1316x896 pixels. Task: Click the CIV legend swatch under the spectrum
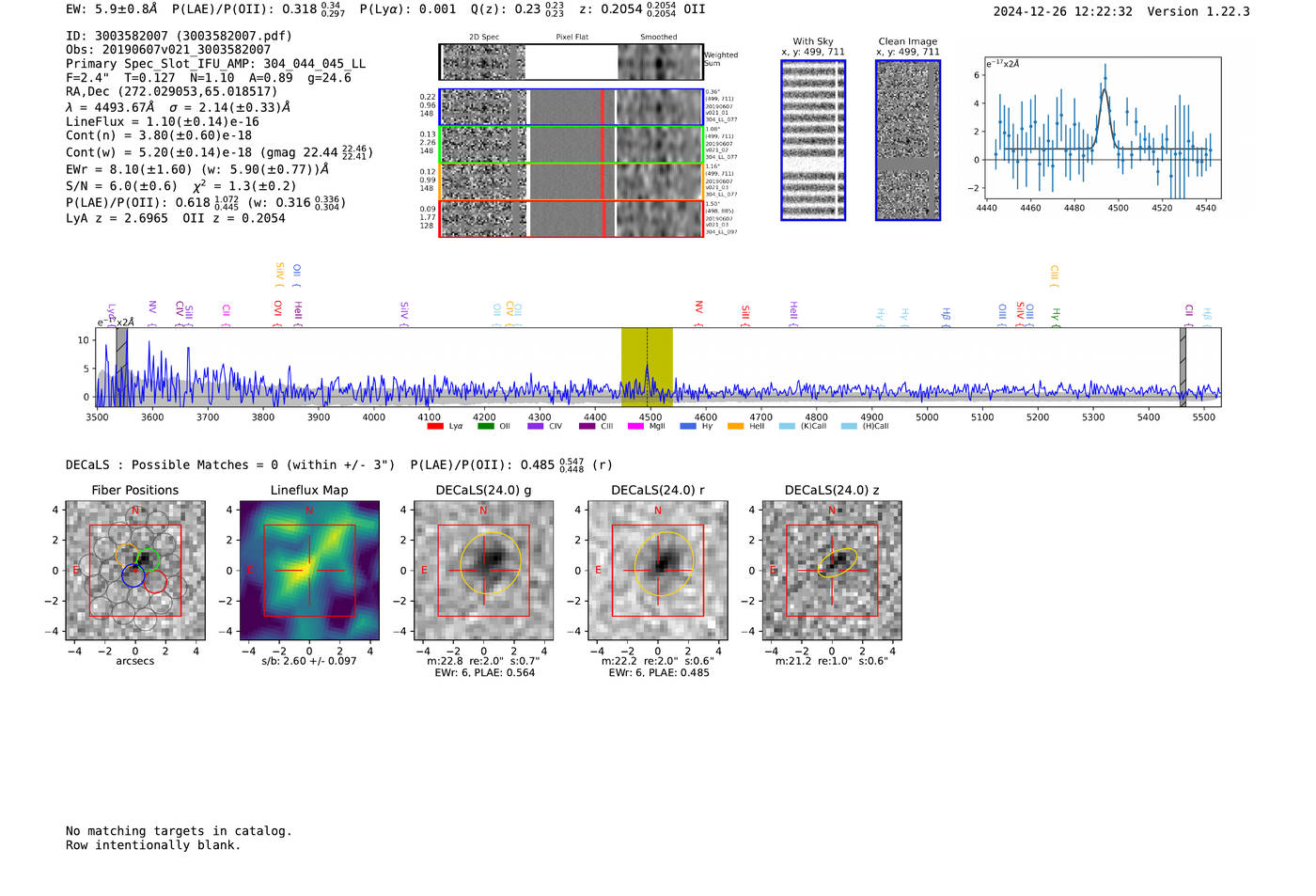536,426
